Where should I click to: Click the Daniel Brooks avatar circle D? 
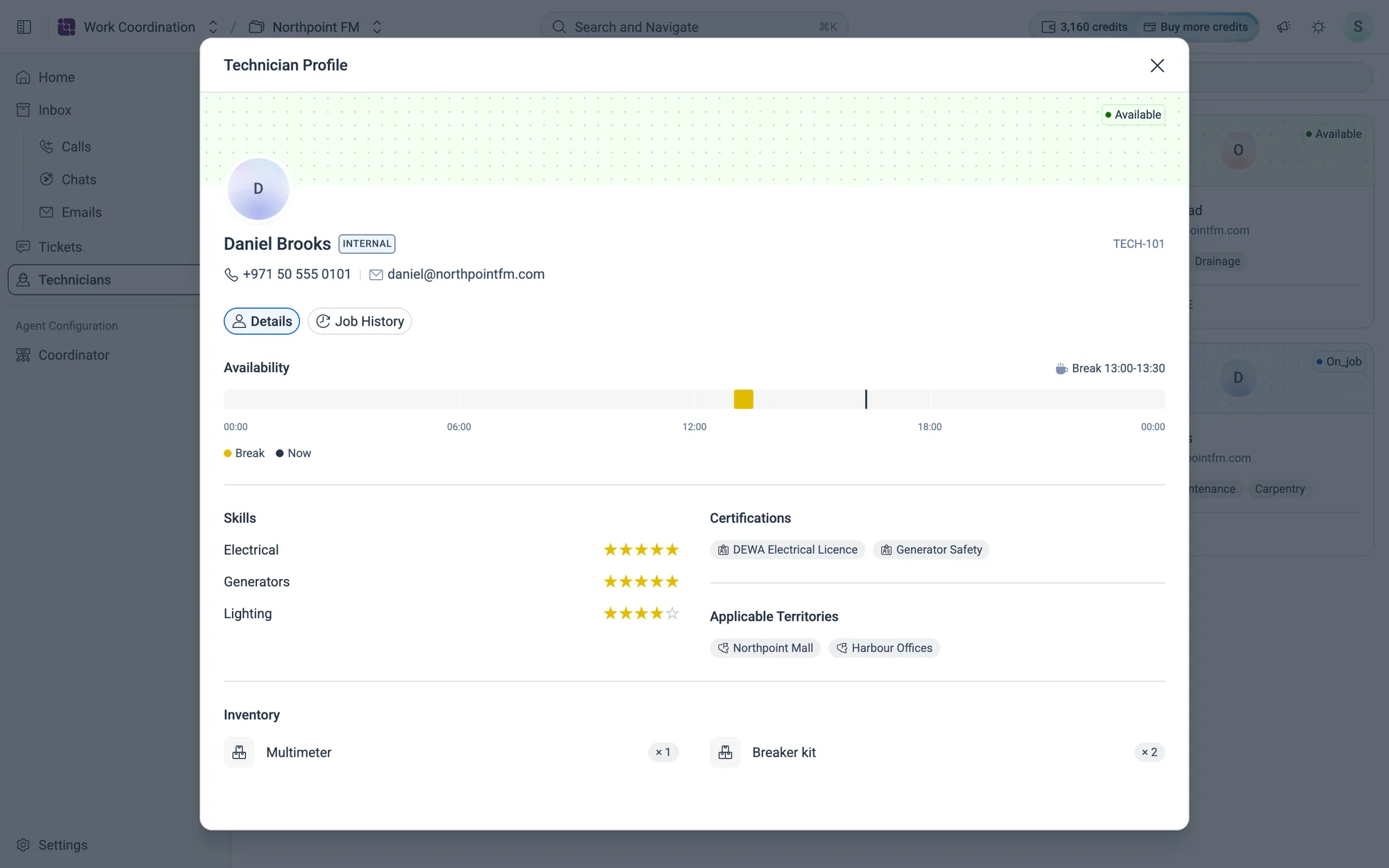click(258, 189)
